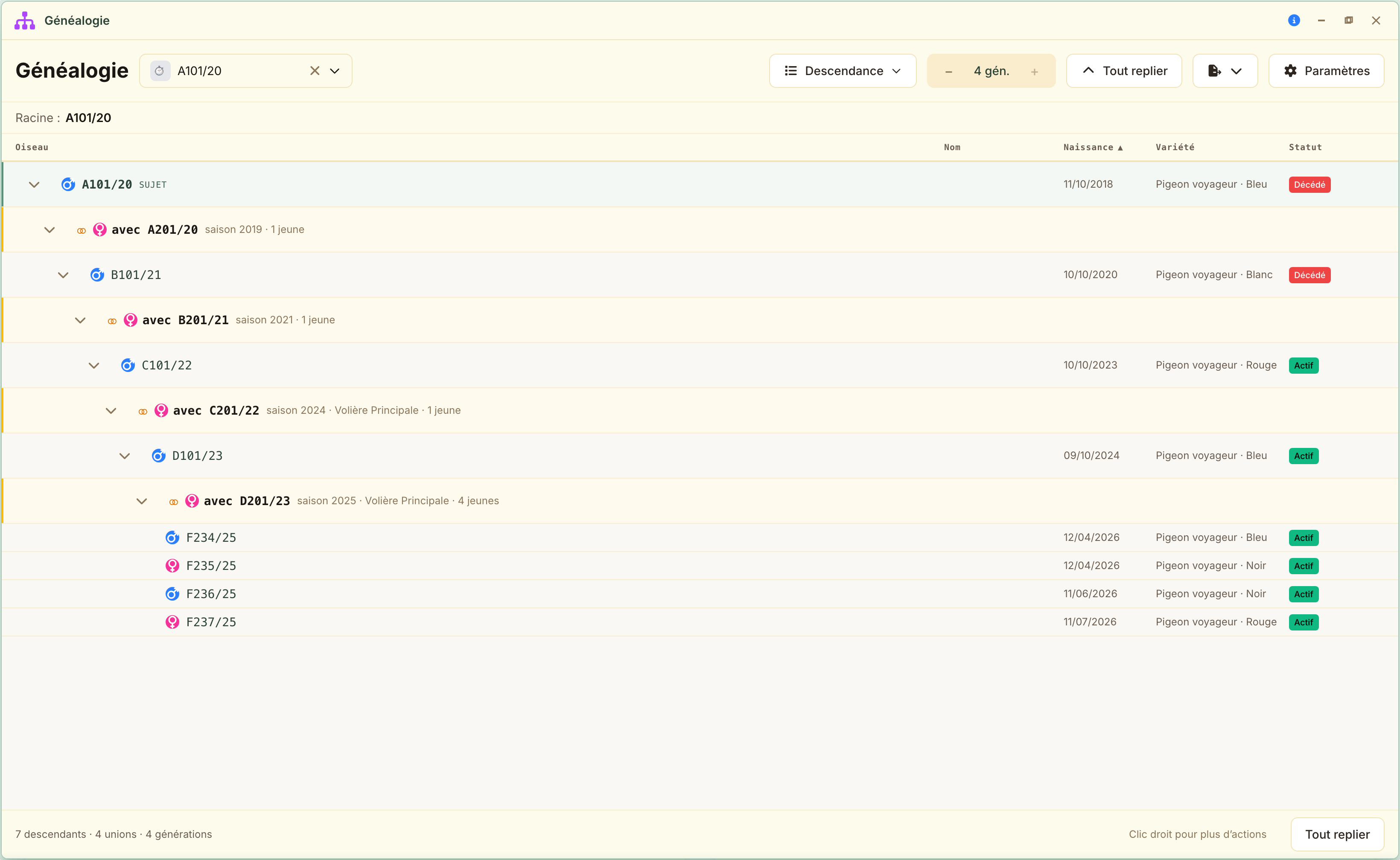Open the A101/20 bird selector dropdown arrow

[x=335, y=70]
